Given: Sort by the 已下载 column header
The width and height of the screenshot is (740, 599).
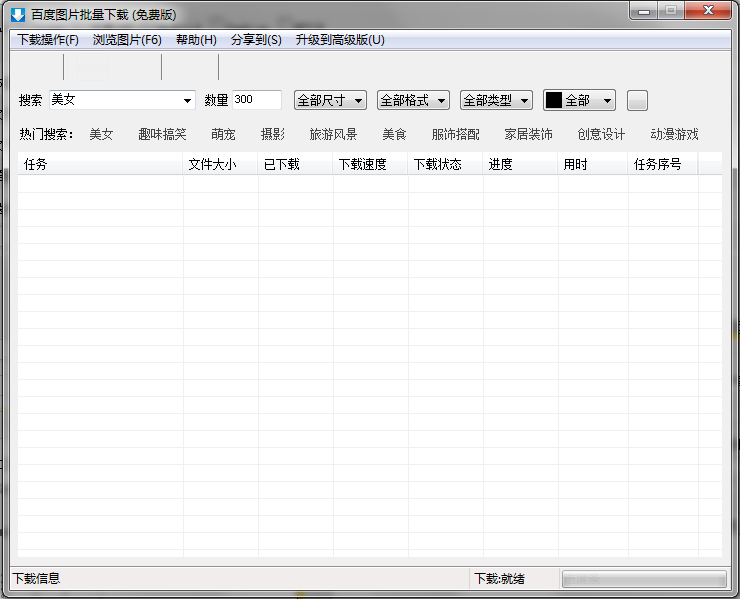Looking at the screenshot, I should (295, 164).
